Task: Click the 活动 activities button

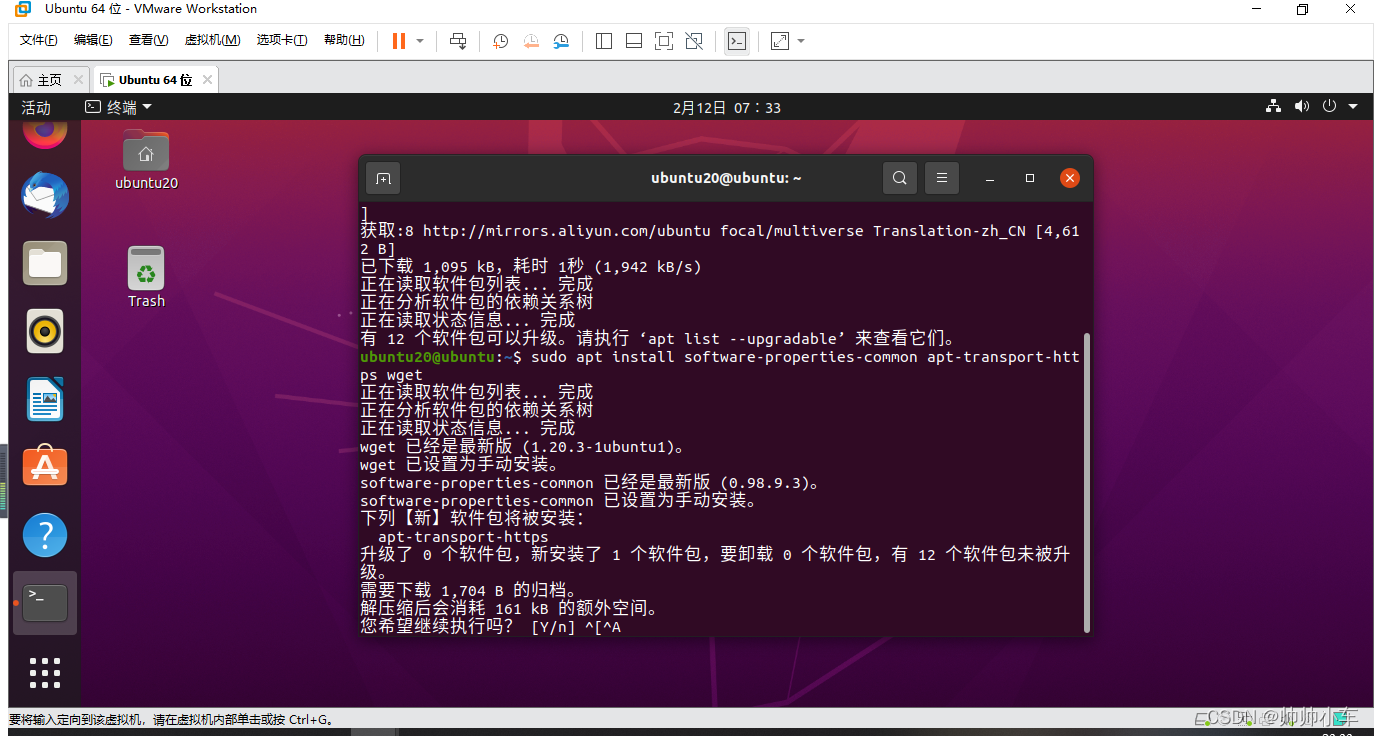Action: click(36, 107)
